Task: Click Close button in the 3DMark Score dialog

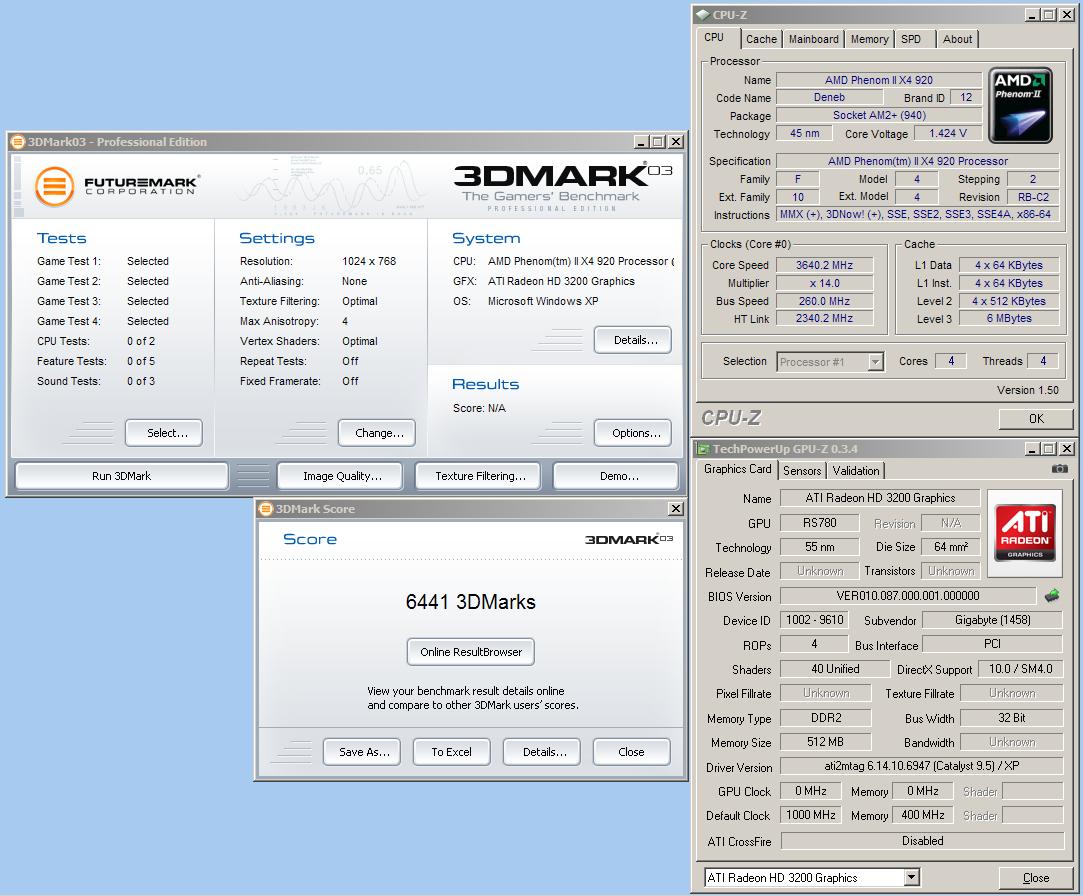Action: point(631,752)
